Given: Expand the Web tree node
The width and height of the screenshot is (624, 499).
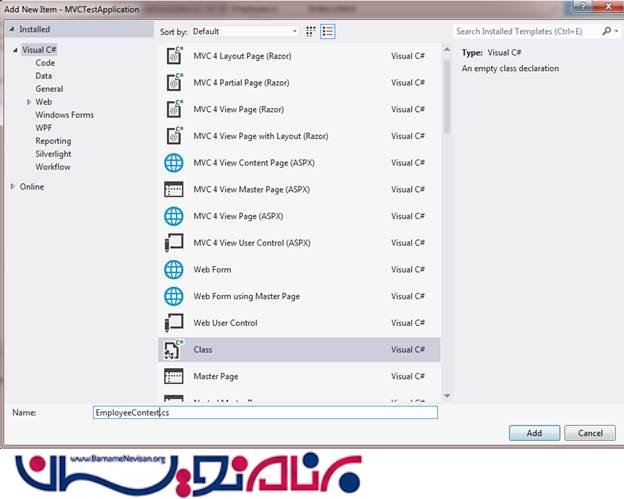Looking at the screenshot, I should click(x=29, y=102).
